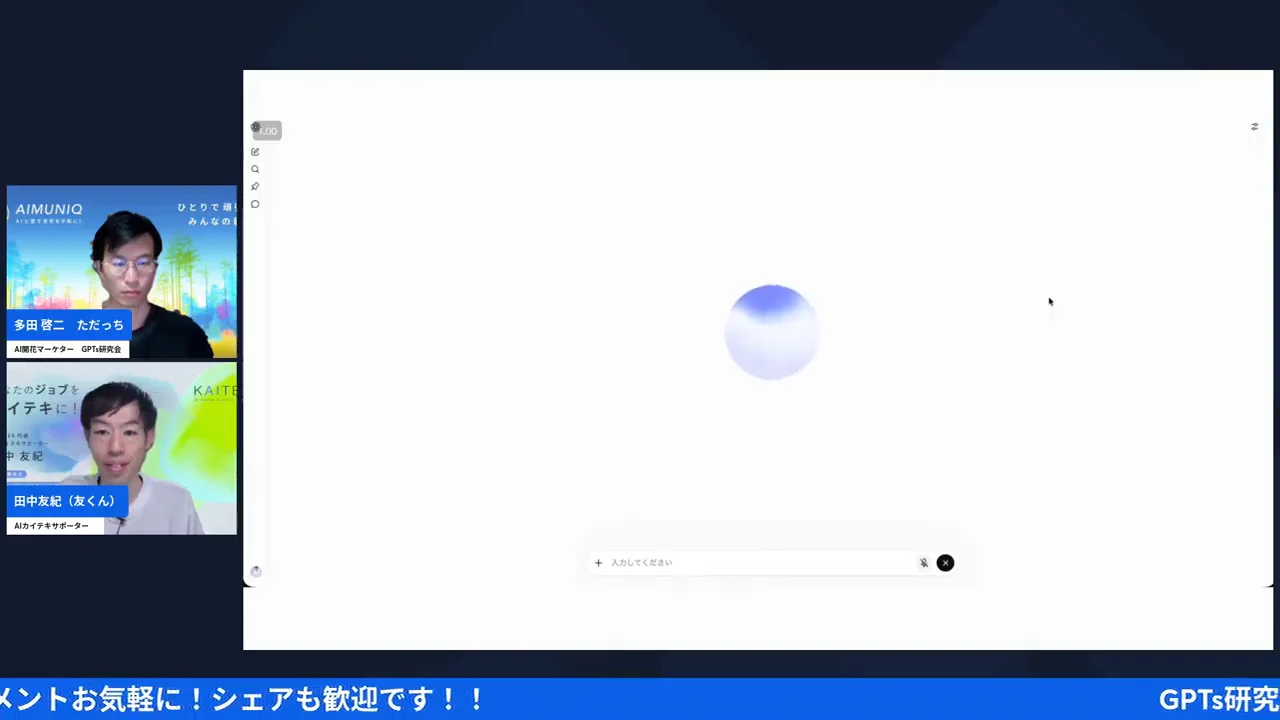Open the speech bubble icon in the sidebar
Screen dimensions: 1280x720
255,204
